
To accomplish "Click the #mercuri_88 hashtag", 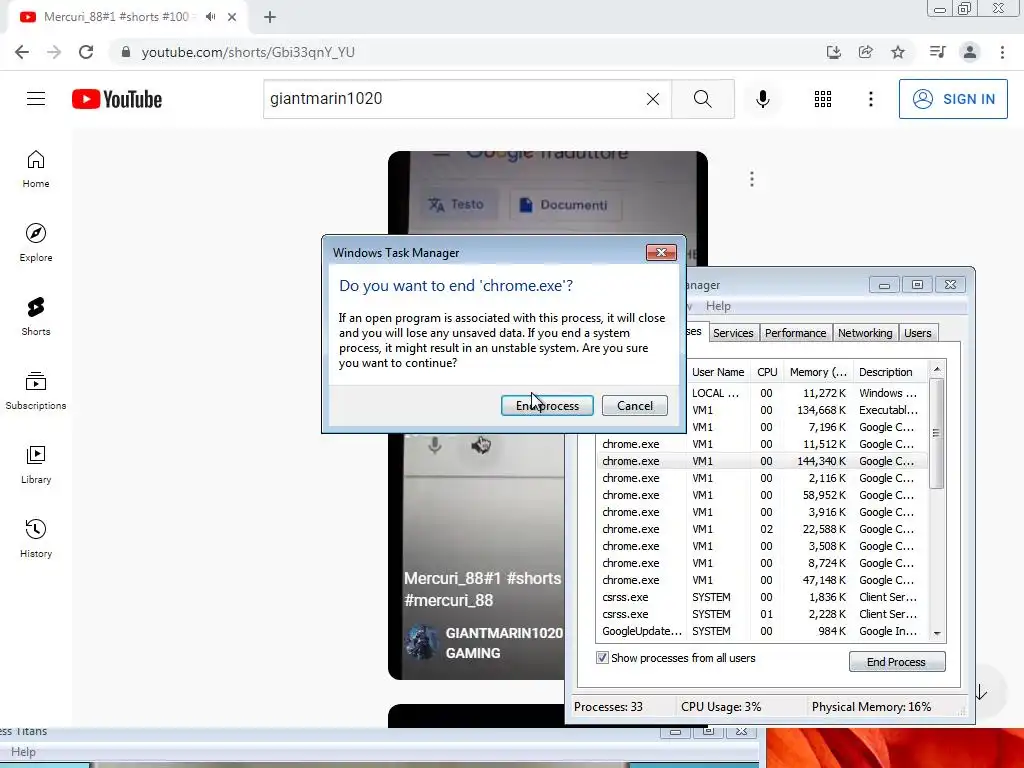I will (449, 600).
